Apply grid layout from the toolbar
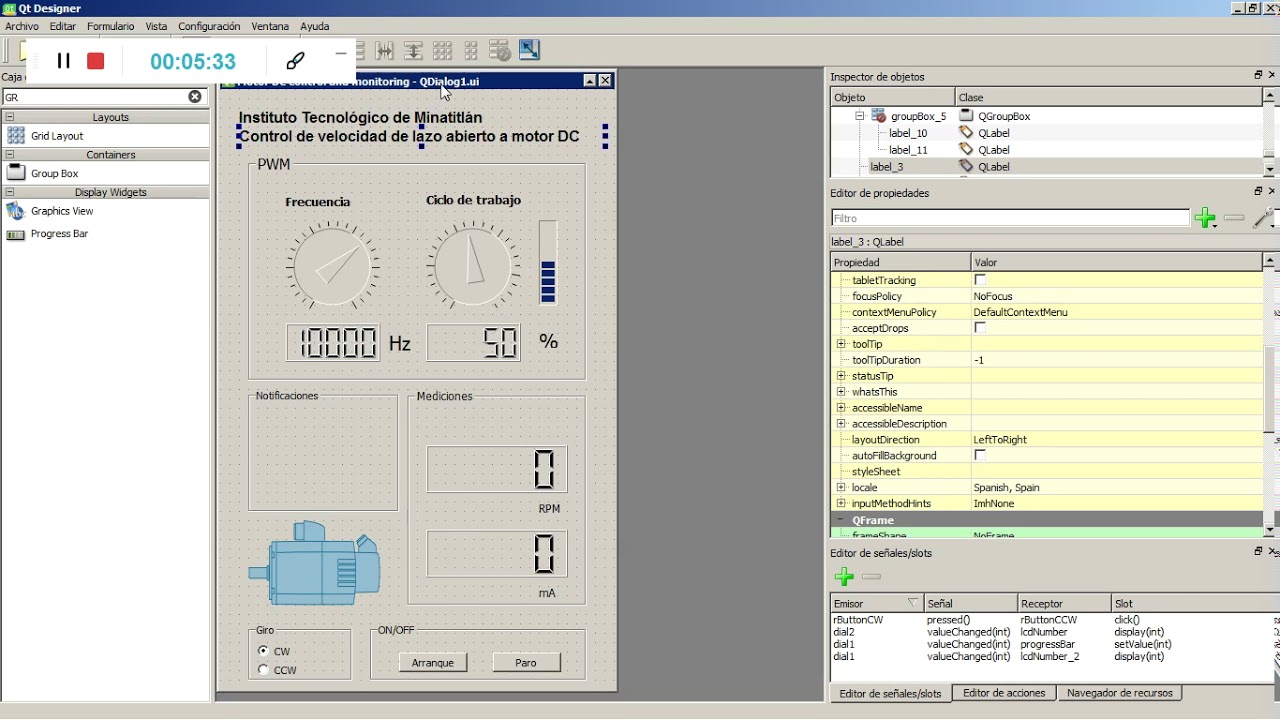Image resolution: width=1280 pixels, height=720 pixels. click(x=442, y=50)
